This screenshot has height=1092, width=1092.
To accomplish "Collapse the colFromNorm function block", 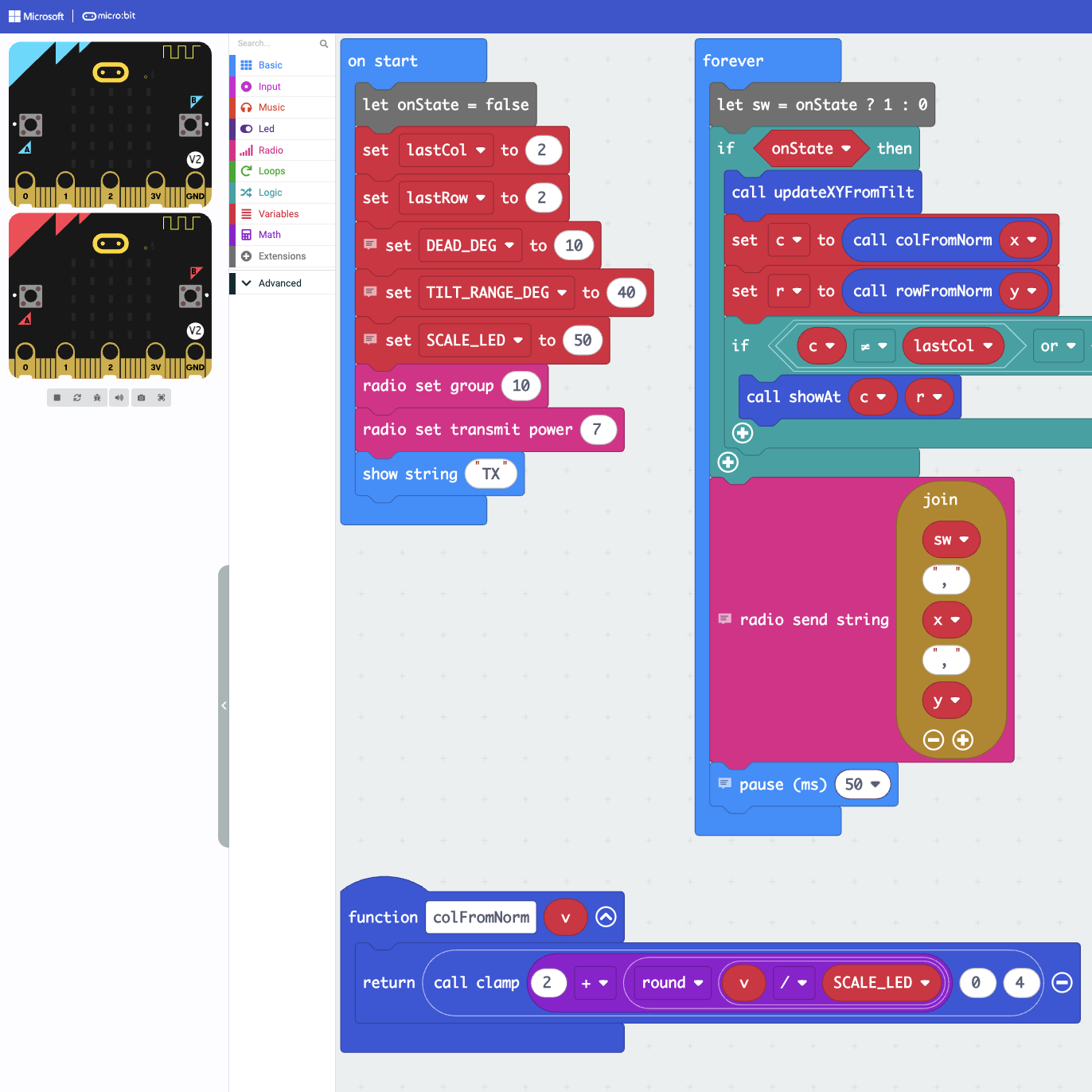I will point(606,917).
